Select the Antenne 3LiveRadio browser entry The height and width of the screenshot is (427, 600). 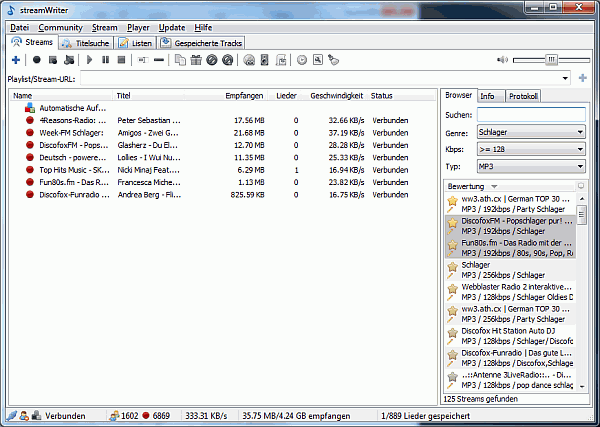[510, 380]
